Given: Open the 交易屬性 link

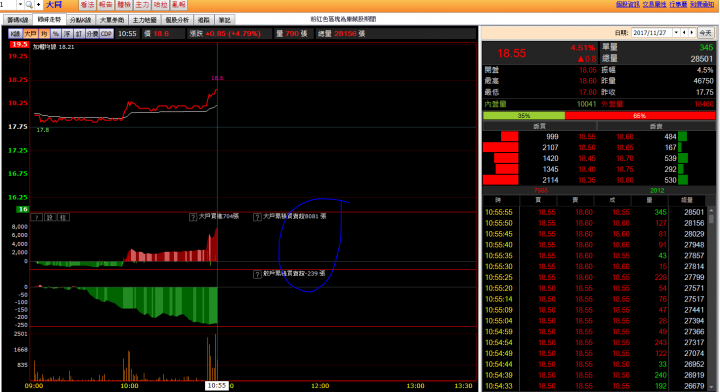Looking at the screenshot, I should [x=654, y=4].
